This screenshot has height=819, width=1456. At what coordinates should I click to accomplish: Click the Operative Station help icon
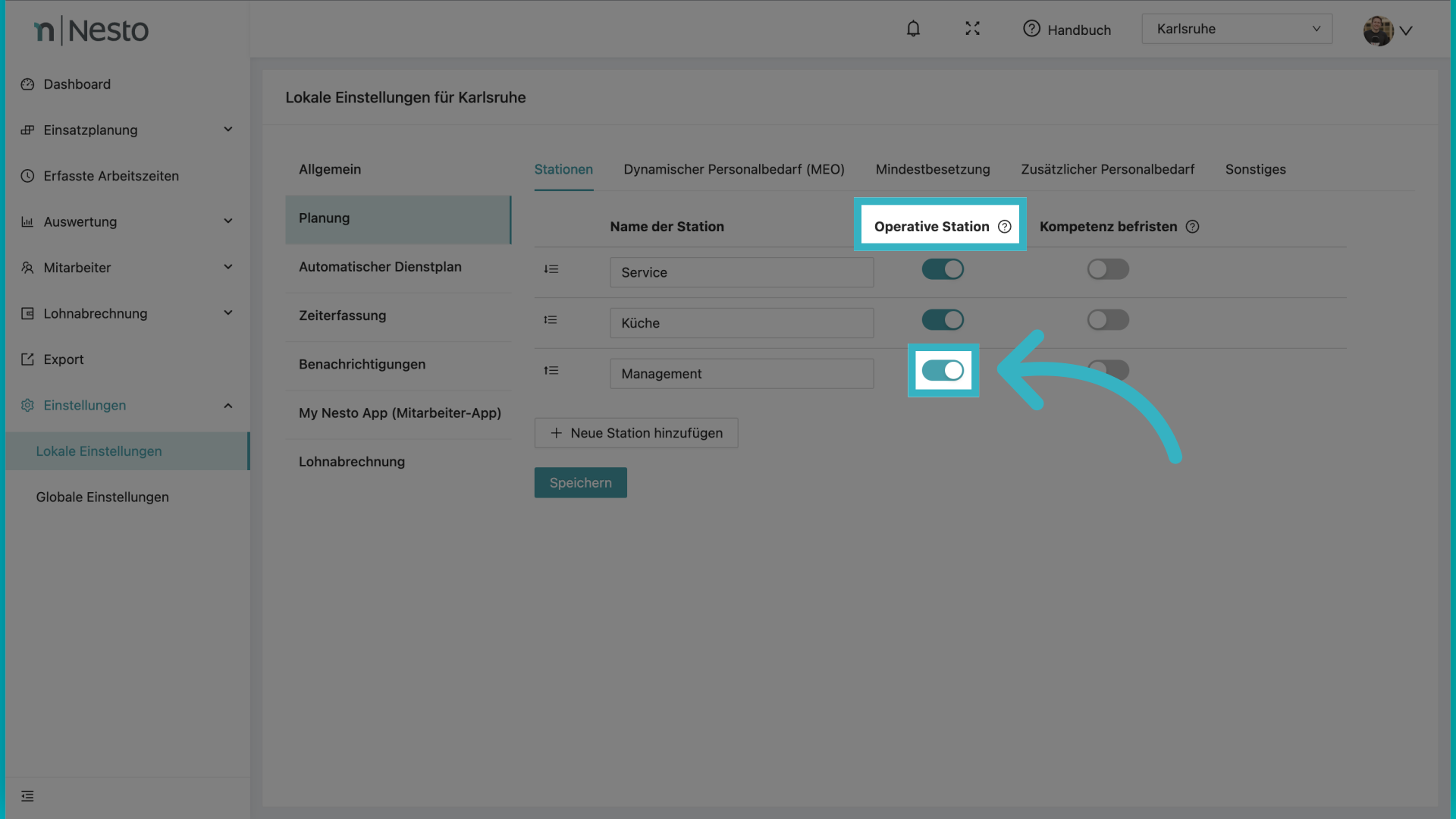point(1005,227)
